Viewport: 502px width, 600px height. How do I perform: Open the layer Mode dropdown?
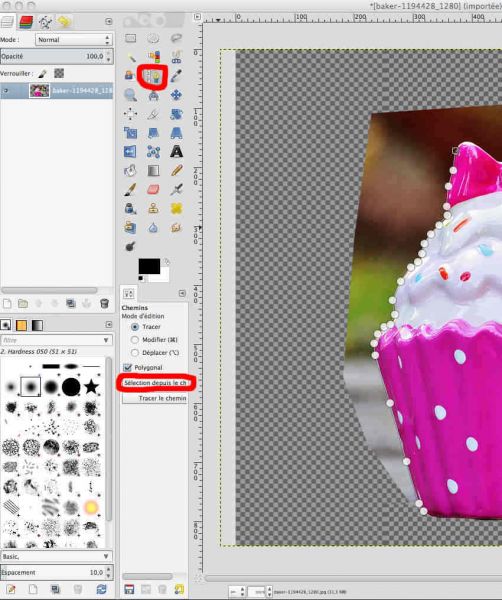(x=73, y=40)
